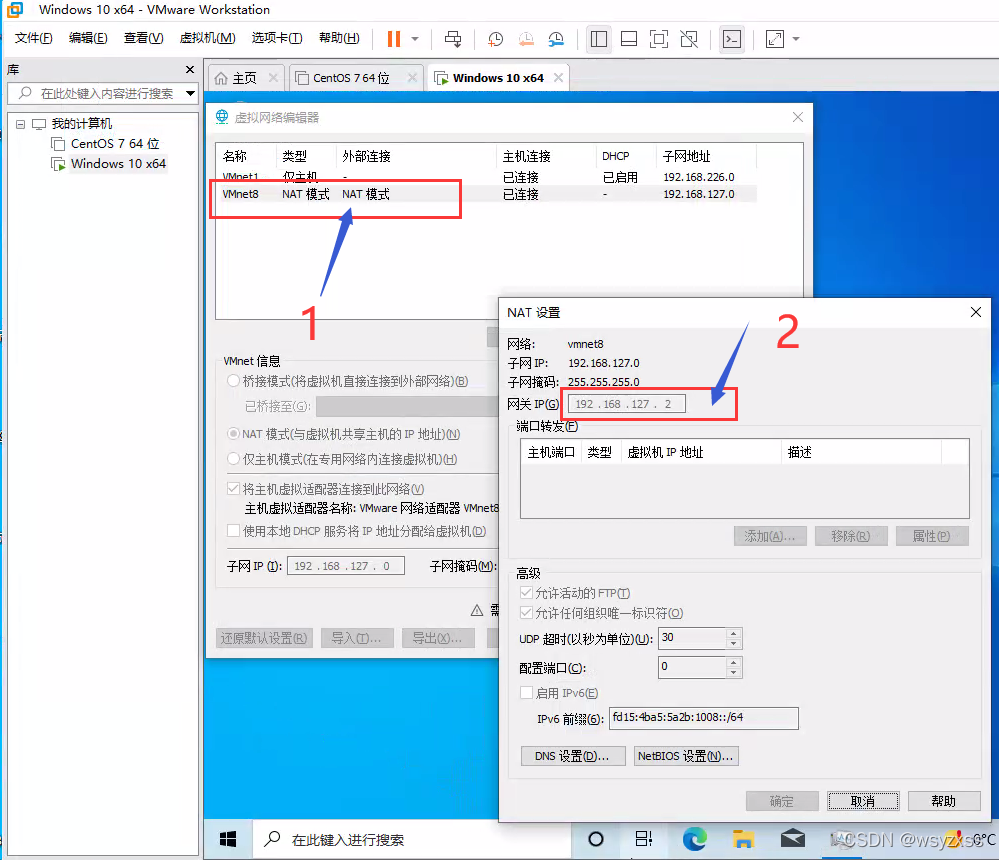
Task: Open the dropdown arrow beside pause button
Action: coord(415,39)
